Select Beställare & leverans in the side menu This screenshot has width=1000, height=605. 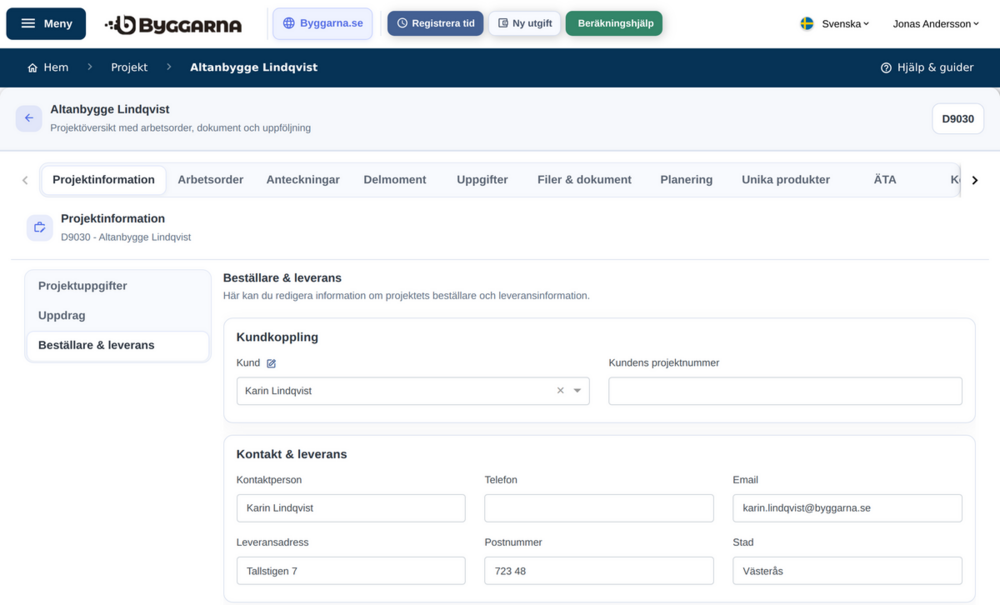pos(118,346)
